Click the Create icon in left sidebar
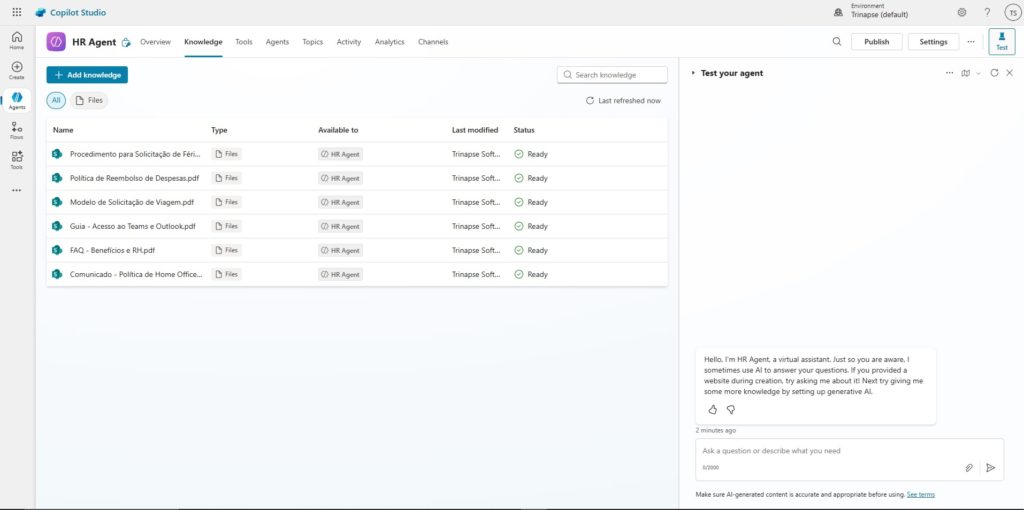The height and width of the screenshot is (510, 1024). pyautogui.click(x=16, y=70)
